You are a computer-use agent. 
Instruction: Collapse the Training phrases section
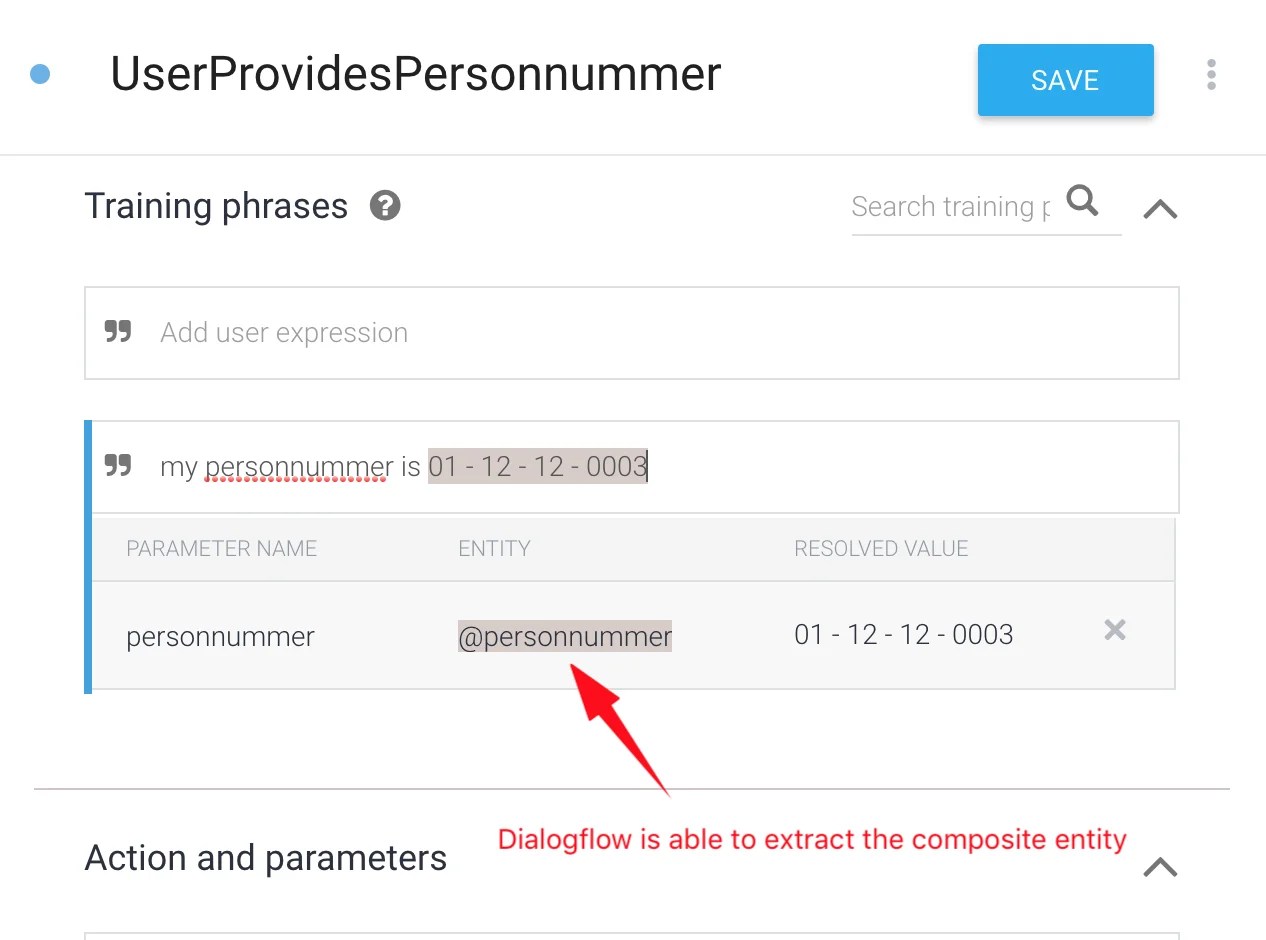[1159, 208]
